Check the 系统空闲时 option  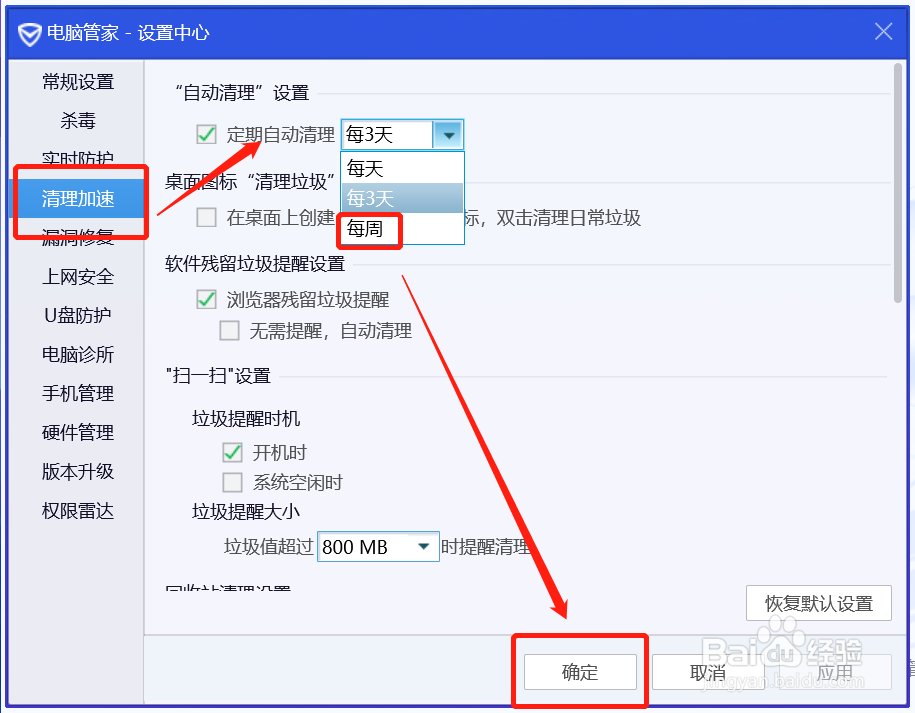(232, 481)
